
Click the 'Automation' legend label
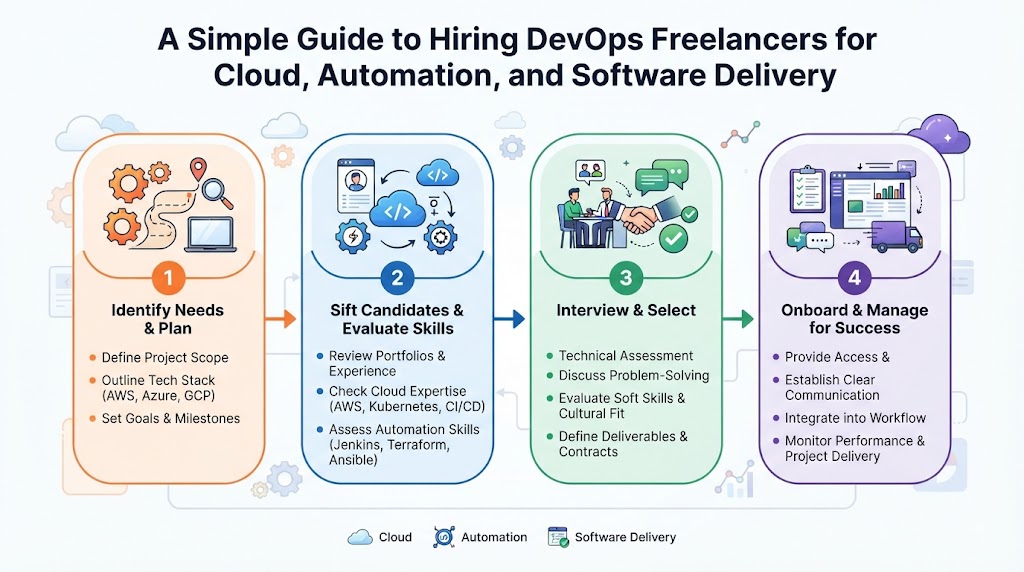494,537
